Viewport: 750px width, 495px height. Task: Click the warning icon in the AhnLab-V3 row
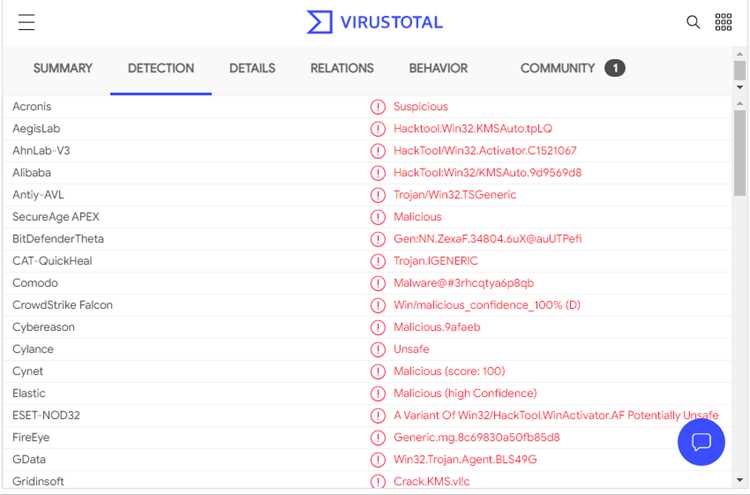tap(378, 151)
